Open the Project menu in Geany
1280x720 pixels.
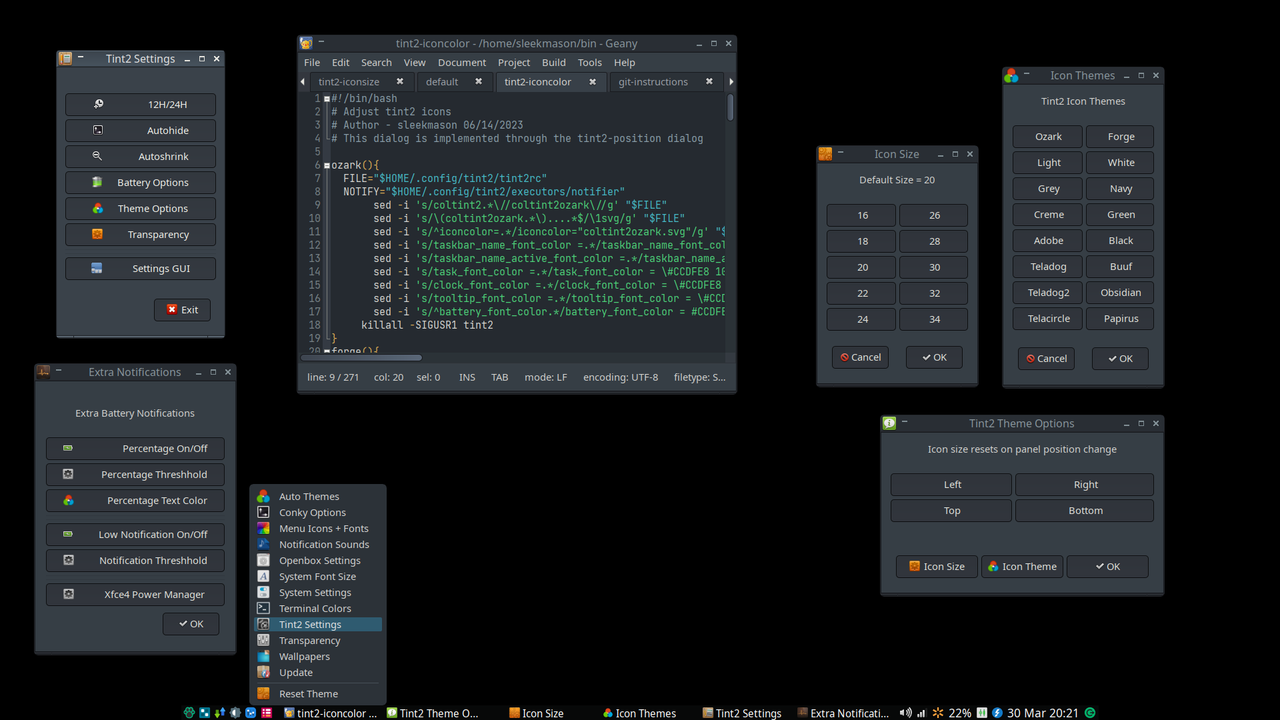click(514, 62)
